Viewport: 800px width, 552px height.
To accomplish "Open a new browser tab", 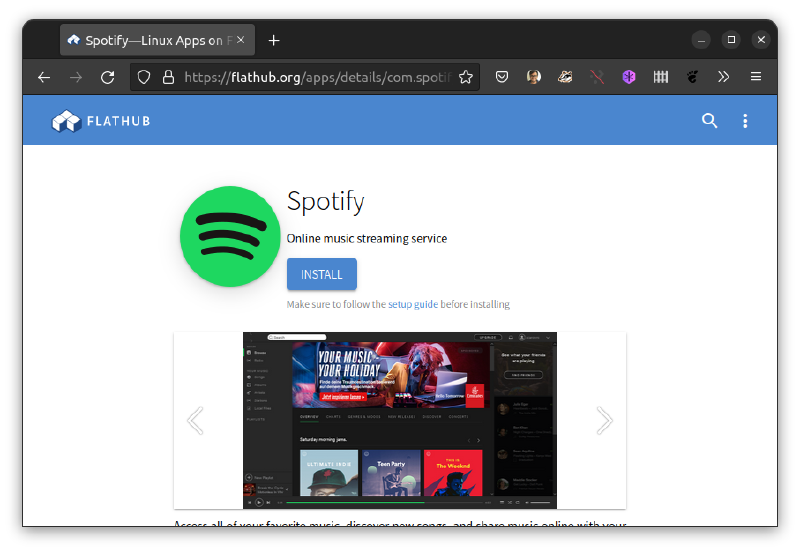I will pyautogui.click(x=274, y=40).
